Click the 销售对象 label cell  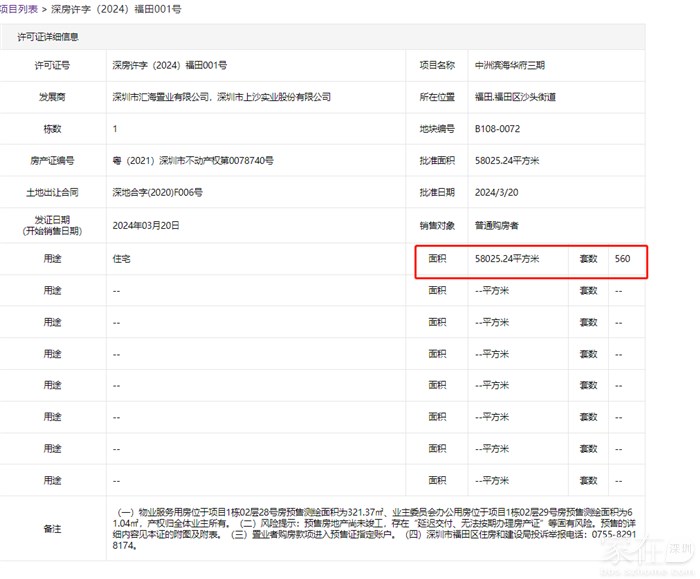(x=437, y=226)
